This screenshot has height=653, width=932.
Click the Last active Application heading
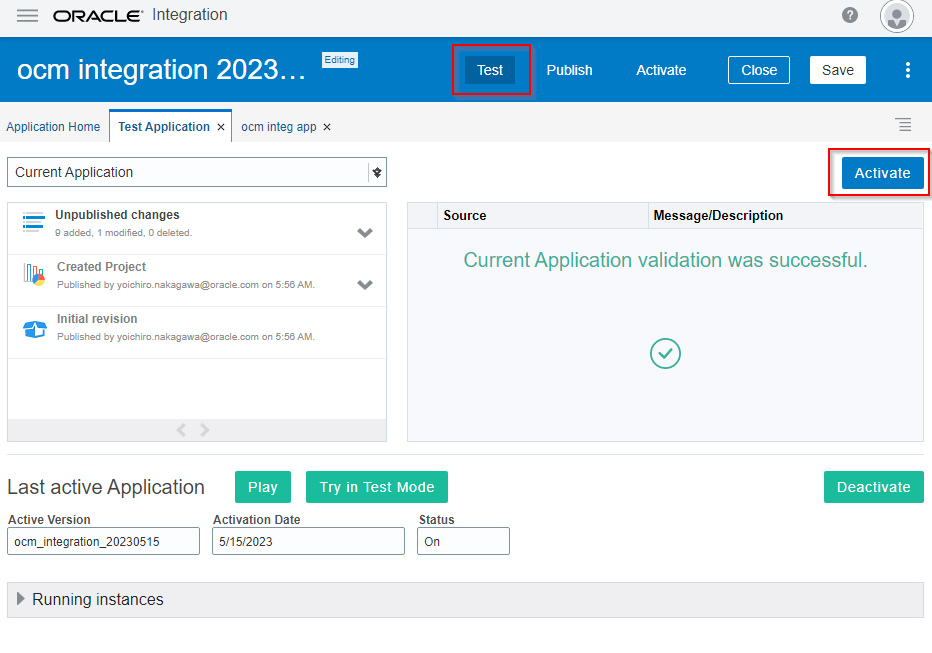point(106,487)
